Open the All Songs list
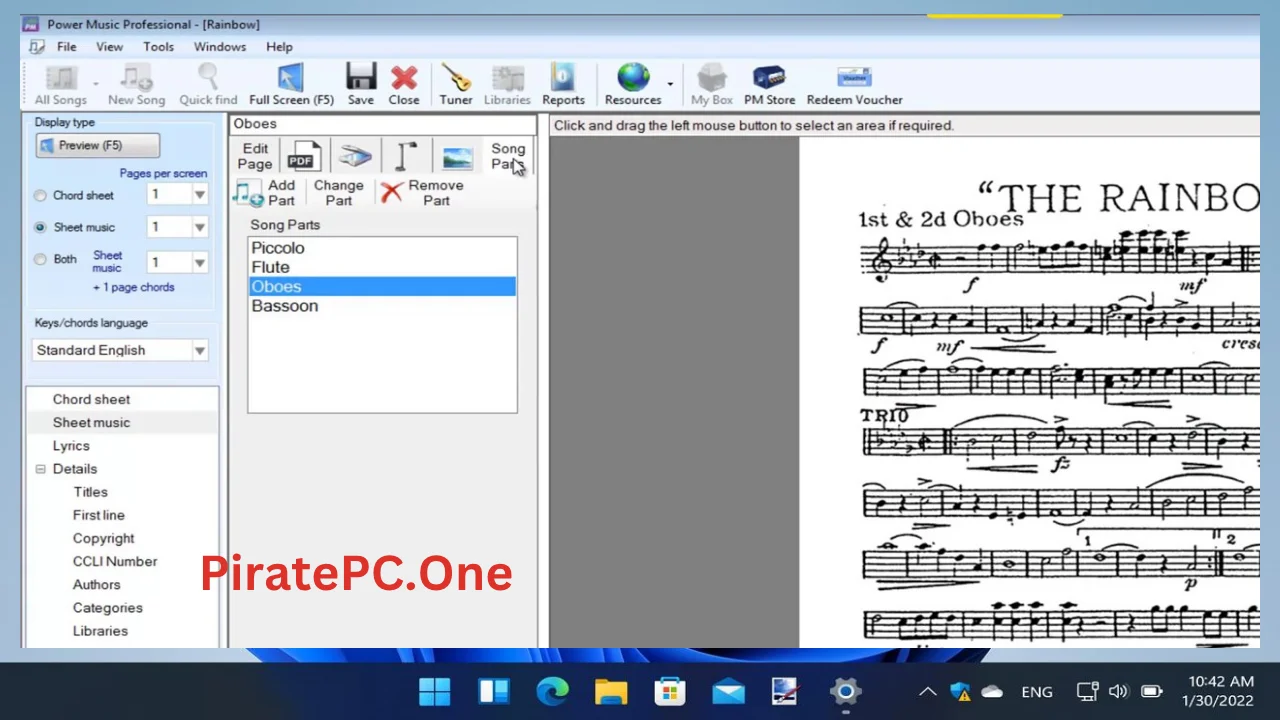The image size is (1280, 720). click(61, 85)
